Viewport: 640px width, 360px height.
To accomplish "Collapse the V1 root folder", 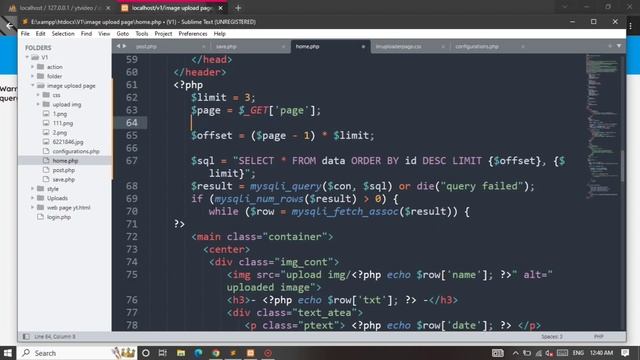I will point(27,58).
